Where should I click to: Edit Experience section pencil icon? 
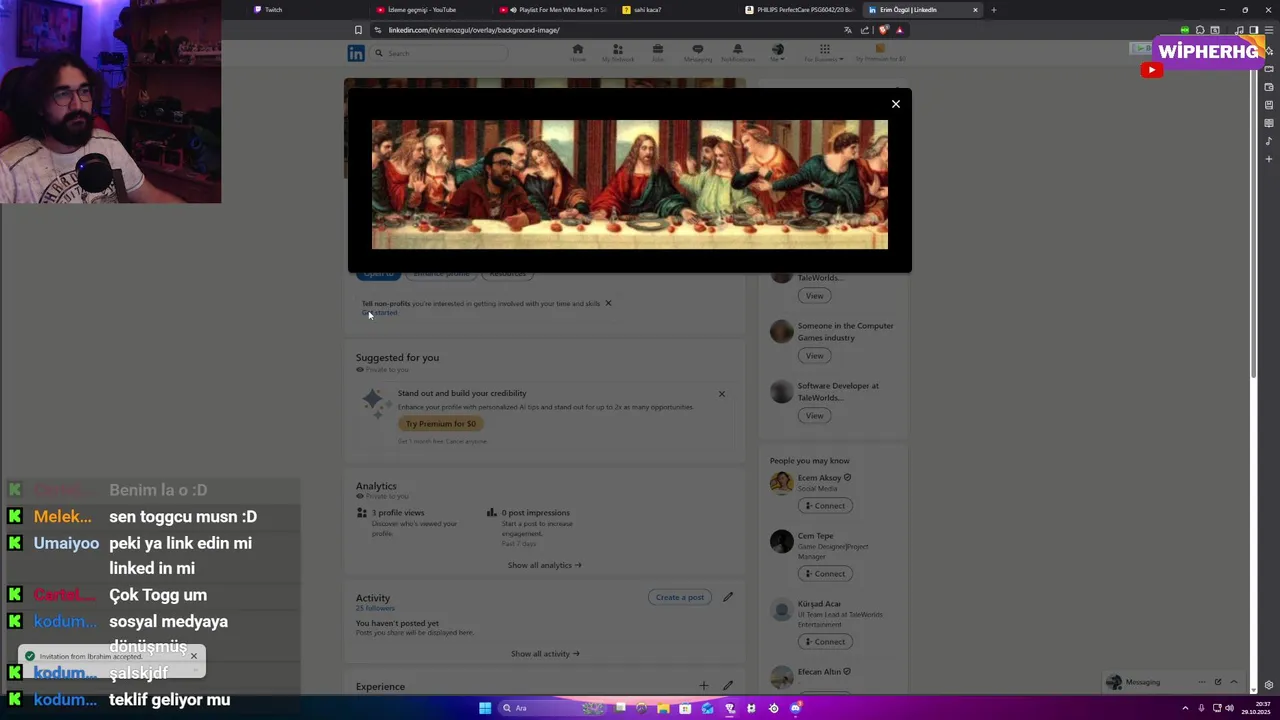pyautogui.click(x=728, y=686)
